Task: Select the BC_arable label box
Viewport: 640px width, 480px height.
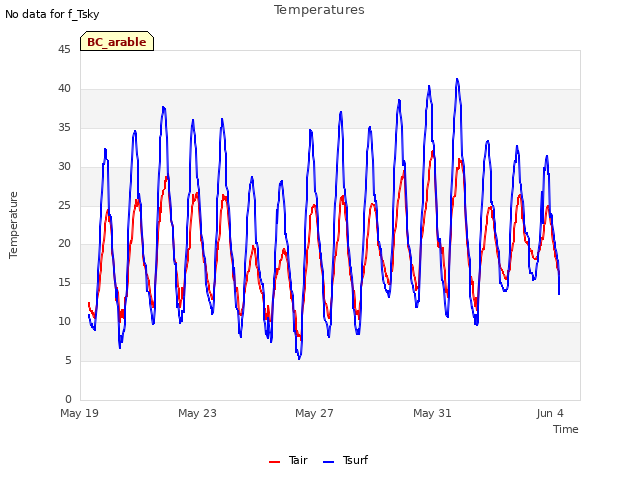Action: (117, 41)
